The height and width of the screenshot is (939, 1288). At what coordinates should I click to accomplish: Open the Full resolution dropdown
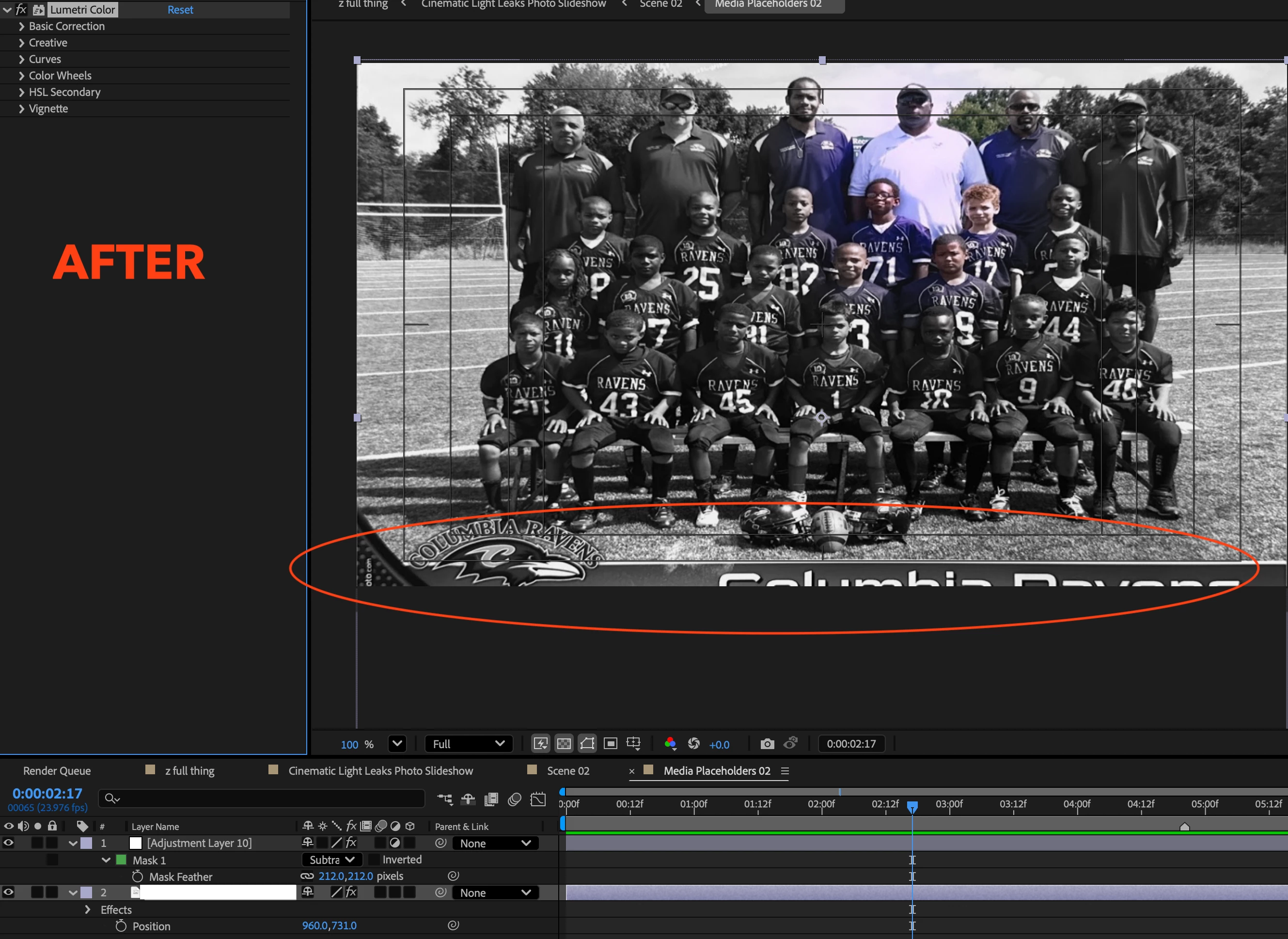pyautogui.click(x=468, y=743)
